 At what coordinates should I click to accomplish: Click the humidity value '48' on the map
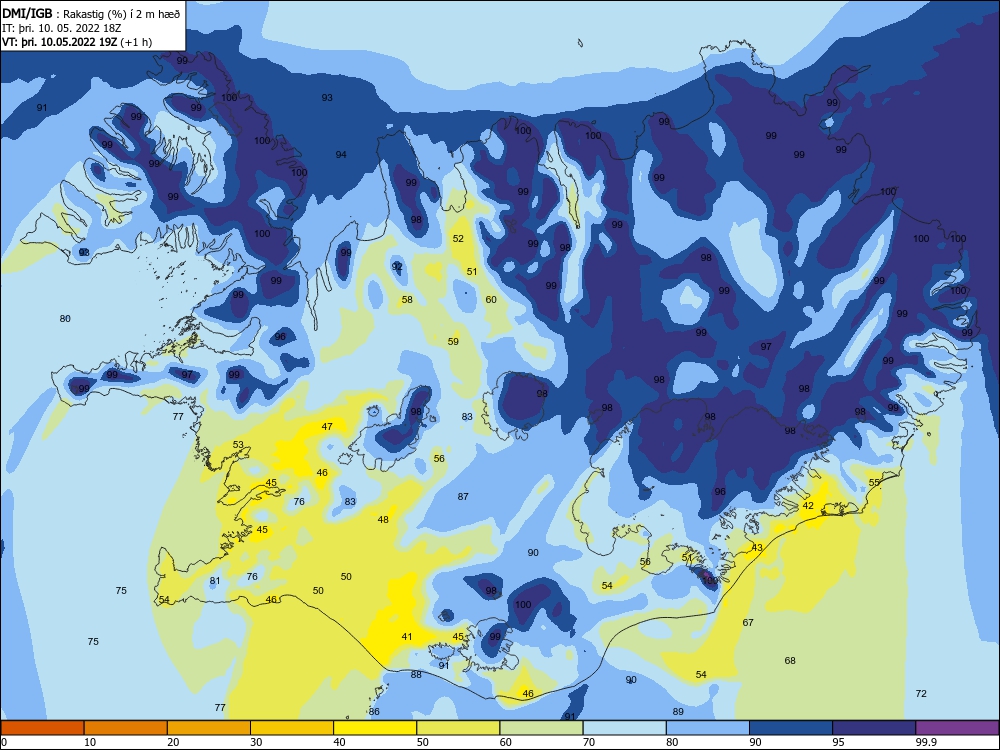point(383,519)
